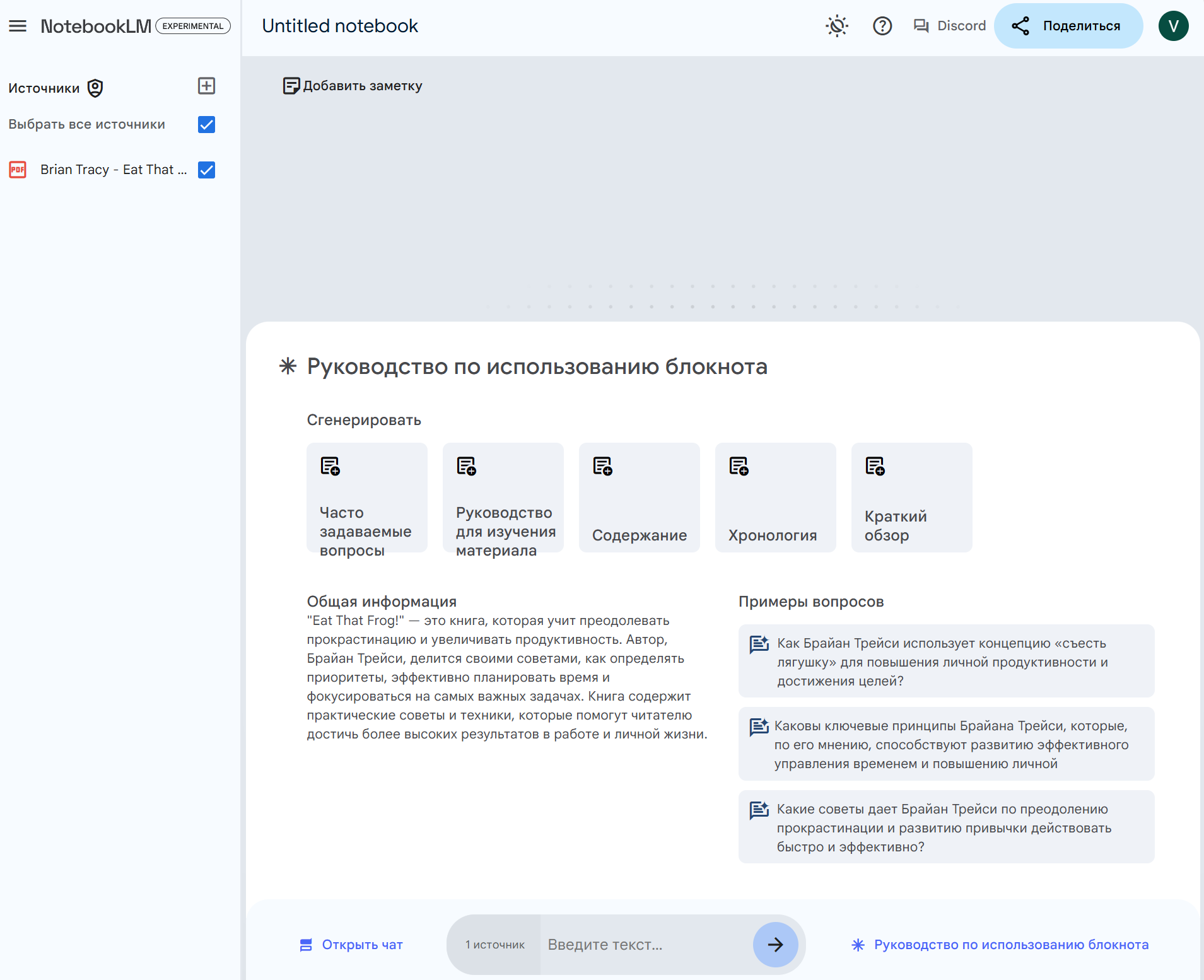
Task: Click Открыть чат link
Action: 351,945
